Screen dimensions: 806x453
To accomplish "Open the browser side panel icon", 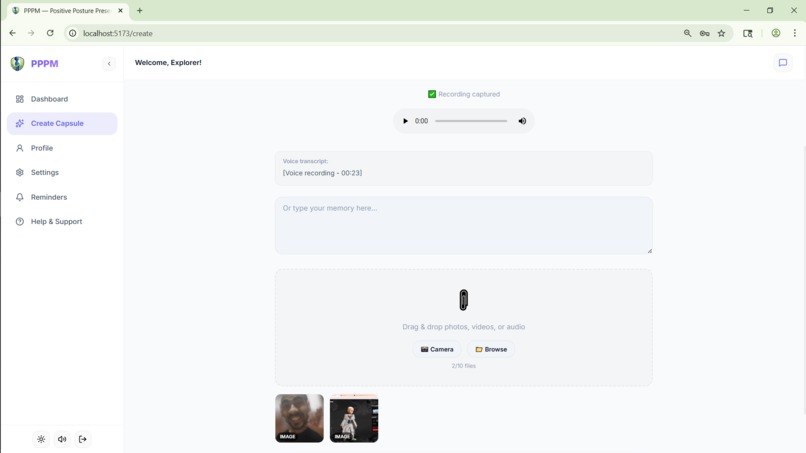I will [747, 33].
